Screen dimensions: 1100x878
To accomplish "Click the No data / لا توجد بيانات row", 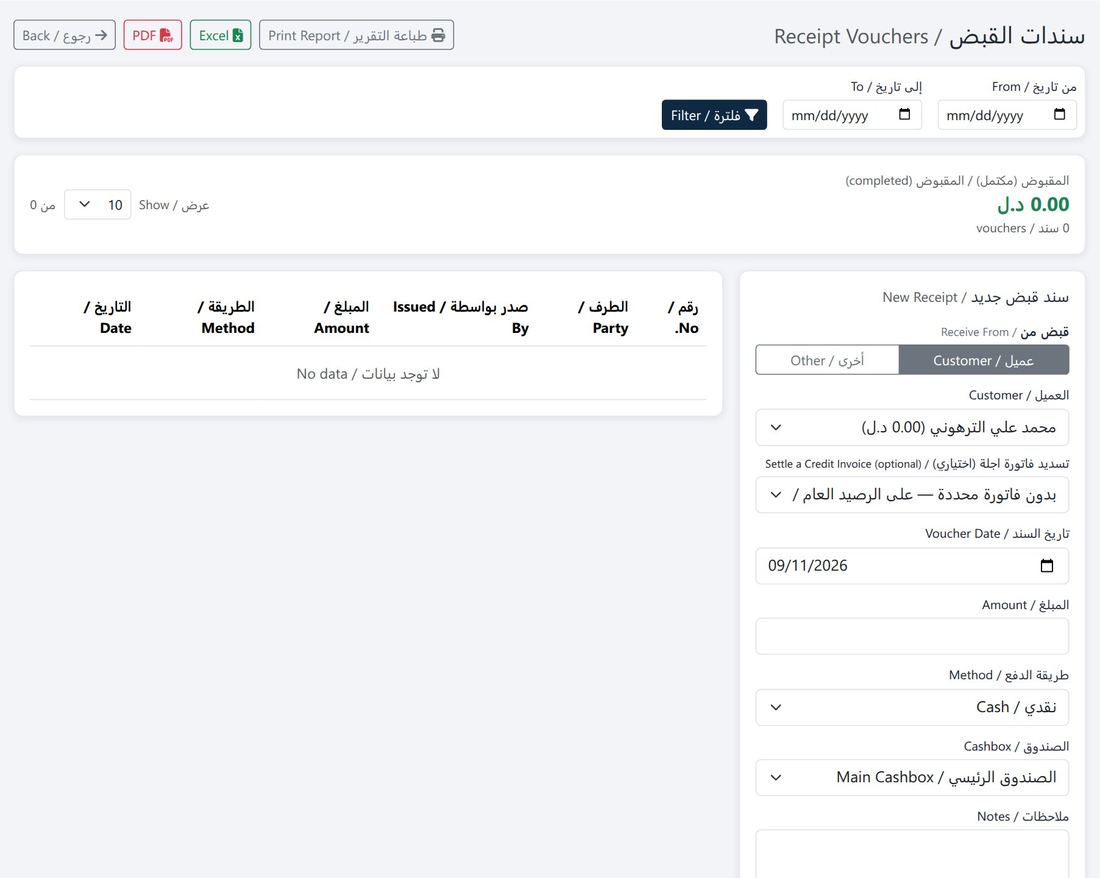I will click(x=368, y=374).
